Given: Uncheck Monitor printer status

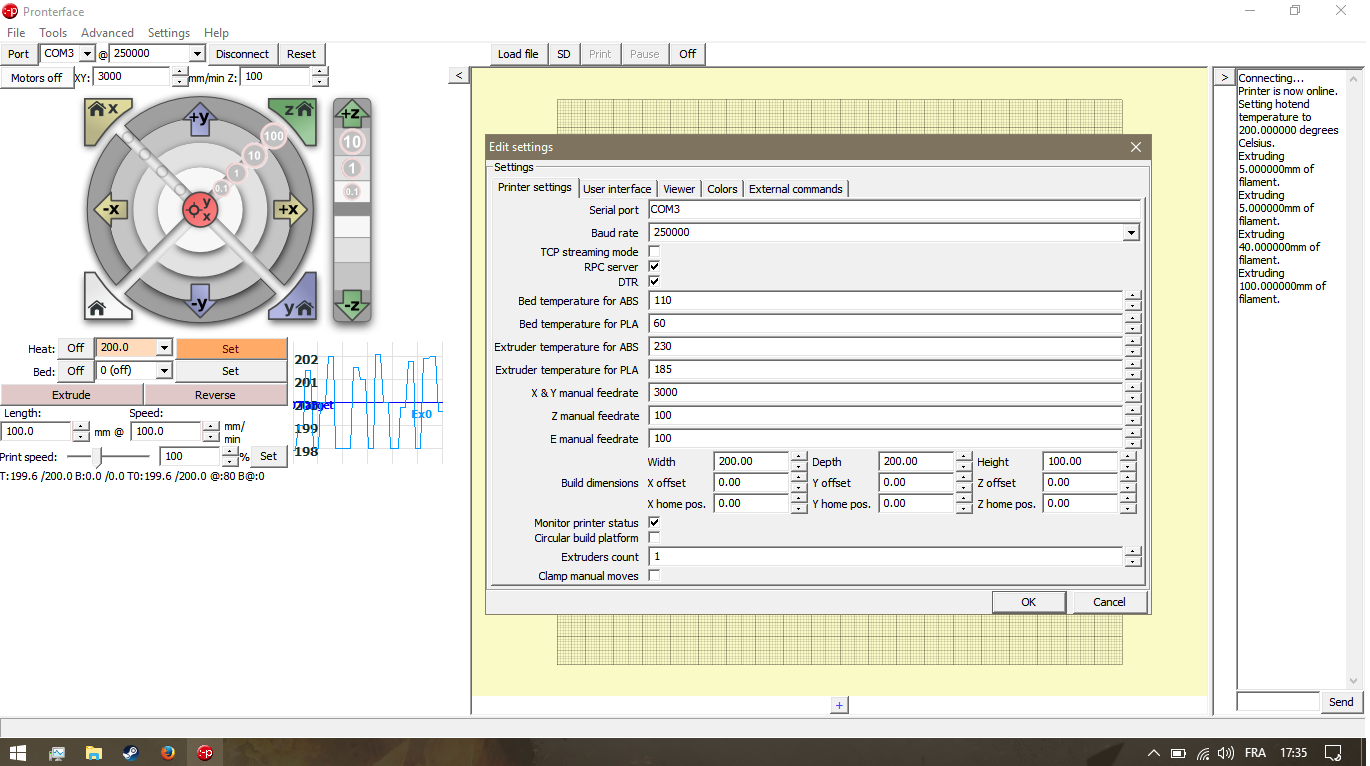Looking at the screenshot, I should tap(654, 522).
